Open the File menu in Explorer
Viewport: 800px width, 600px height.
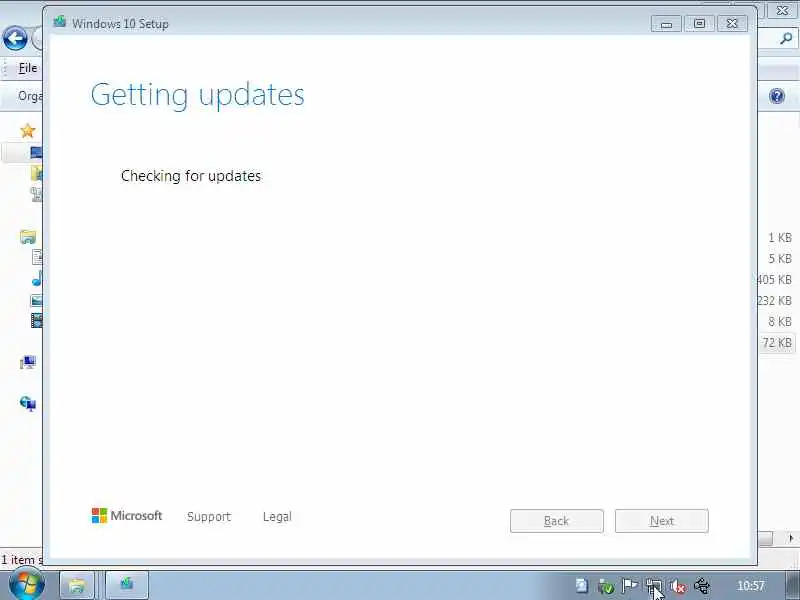[28, 68]
